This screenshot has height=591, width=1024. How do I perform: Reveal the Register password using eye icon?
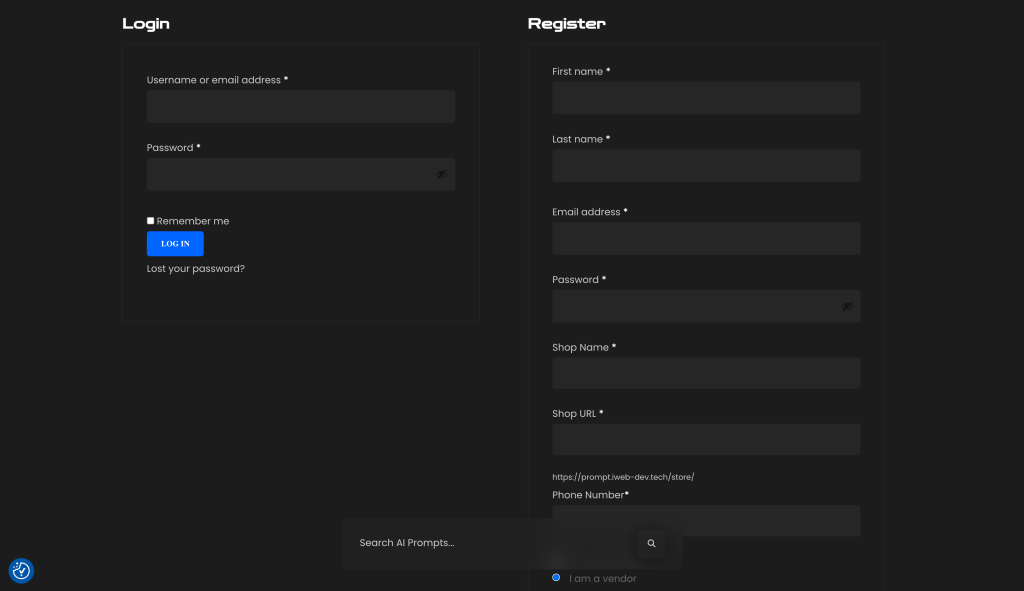[x=847, y=306]
